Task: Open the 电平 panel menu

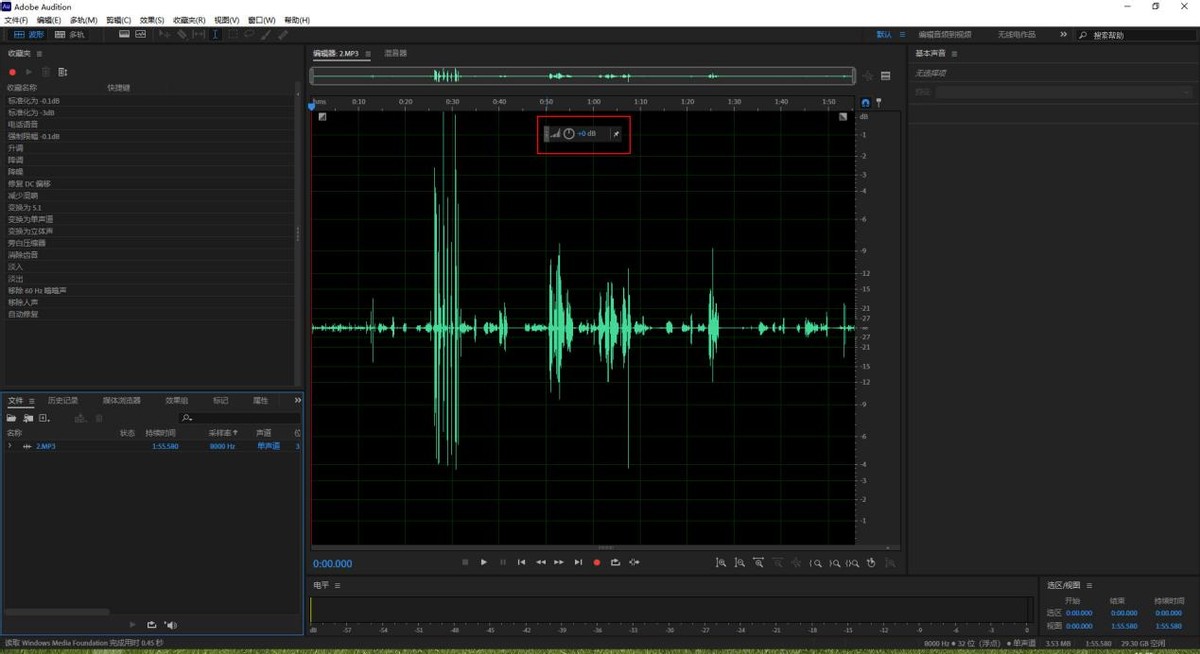Action: [x=337, y=586]
